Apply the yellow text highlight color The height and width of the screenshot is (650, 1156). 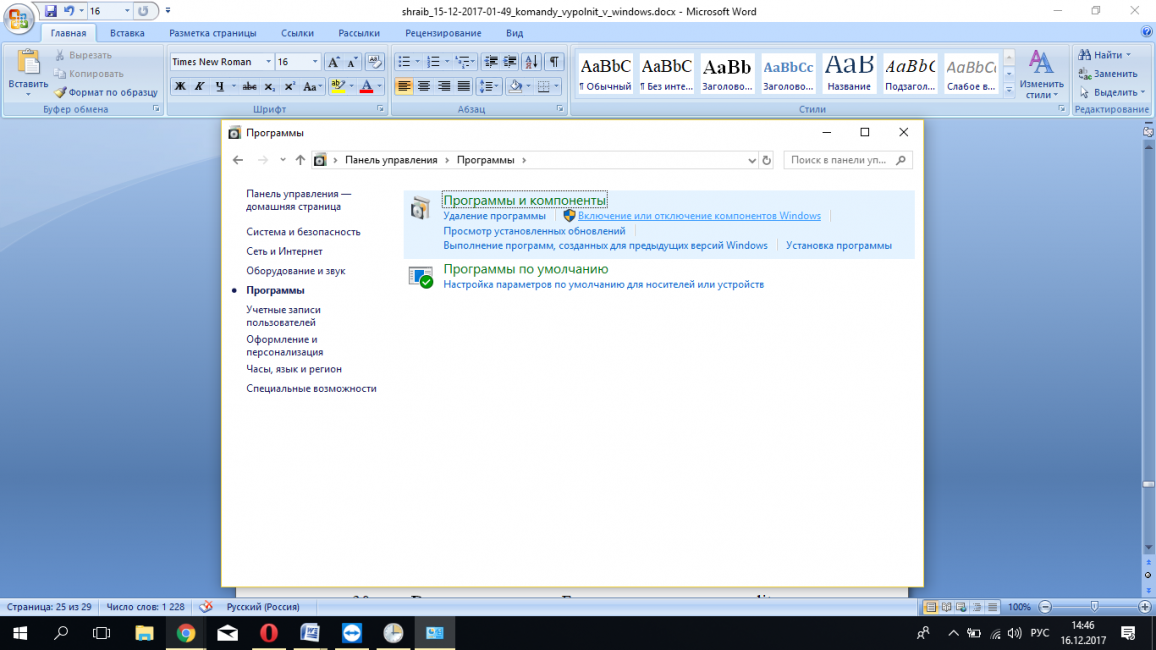tap(338, 86)
